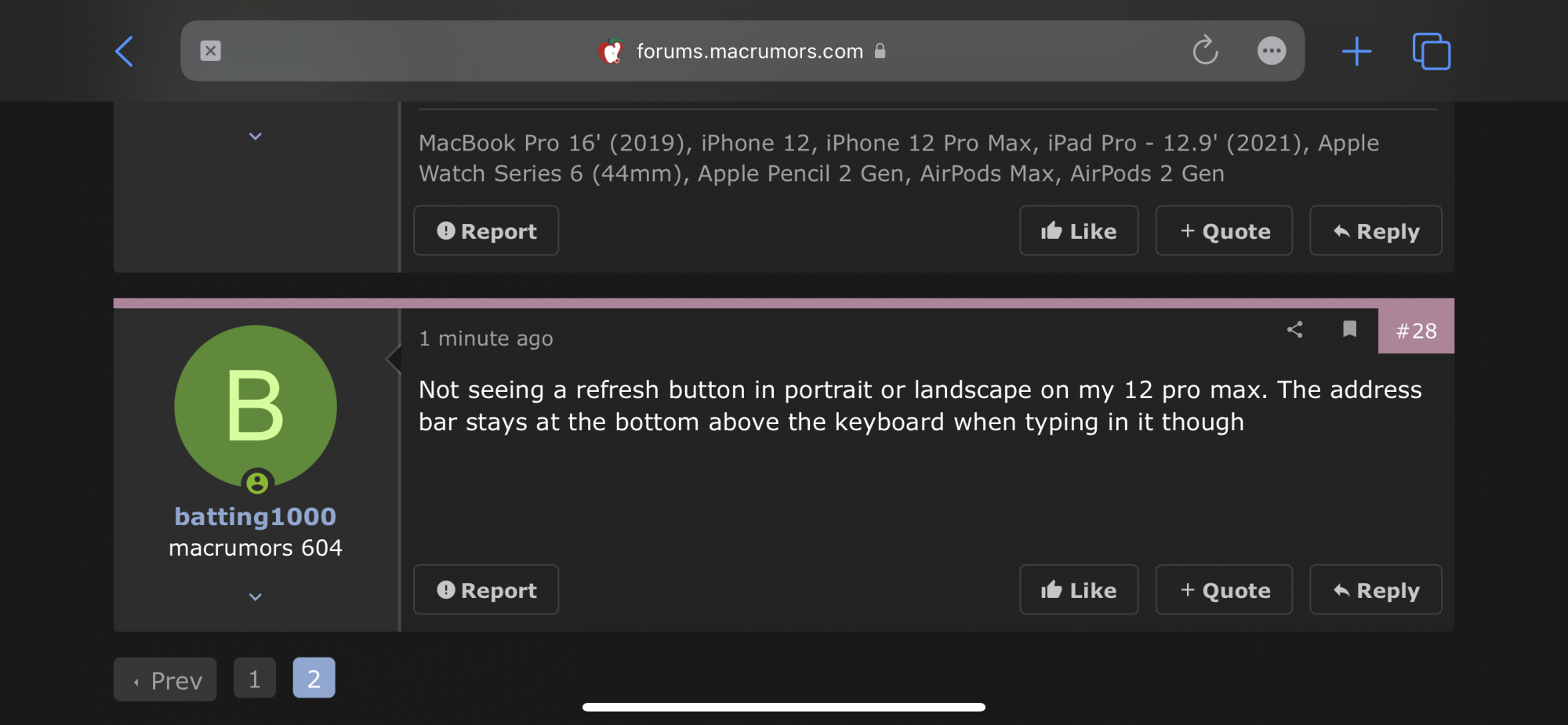
Task: Expand the upper post's user info chevron
Action: pyautogui.click(x=256, y=136)
